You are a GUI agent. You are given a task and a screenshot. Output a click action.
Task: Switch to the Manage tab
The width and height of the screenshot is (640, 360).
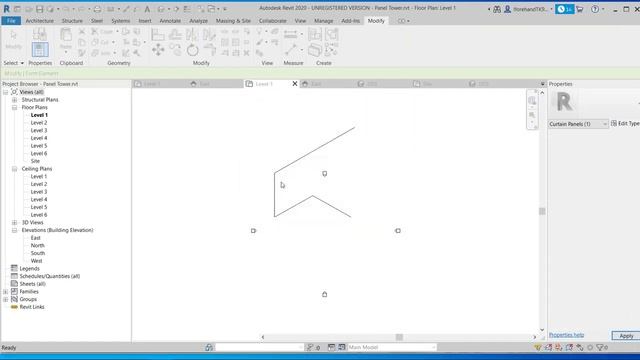[x=323, y=20]
